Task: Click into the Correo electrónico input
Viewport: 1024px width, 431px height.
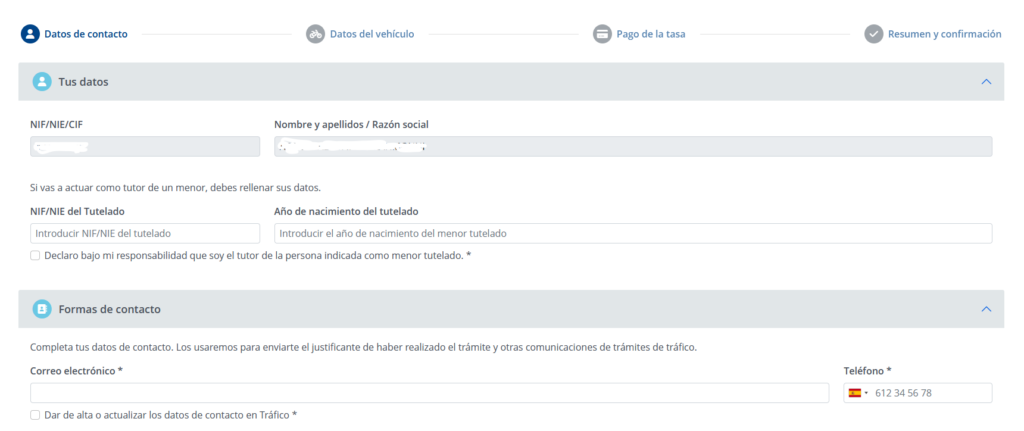Action: click(x=429, y=393)
